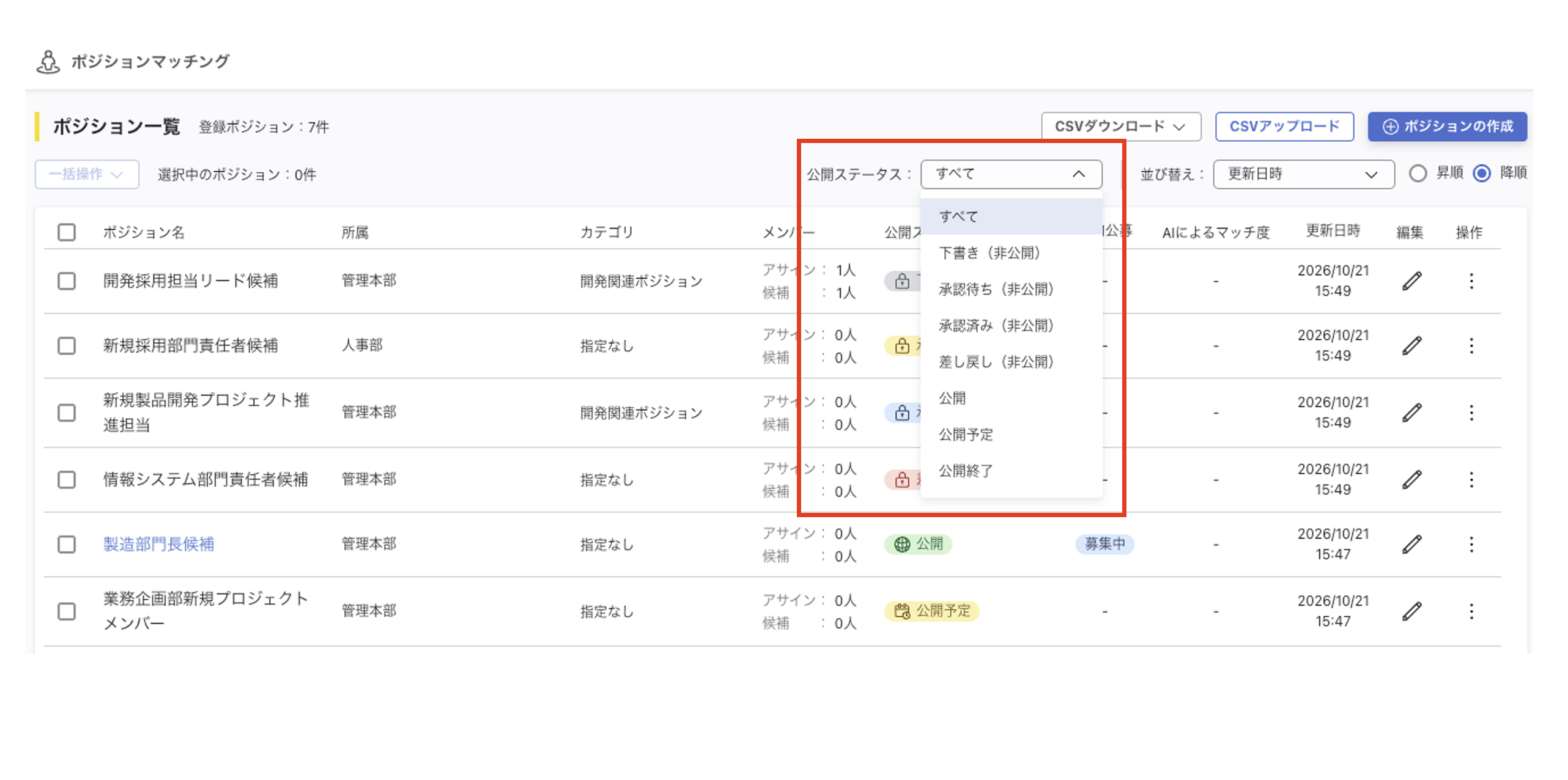1568x780 pixels.
Task: Check the box for 情報システム部門責任者候補
Action: [x=67, y=480]
